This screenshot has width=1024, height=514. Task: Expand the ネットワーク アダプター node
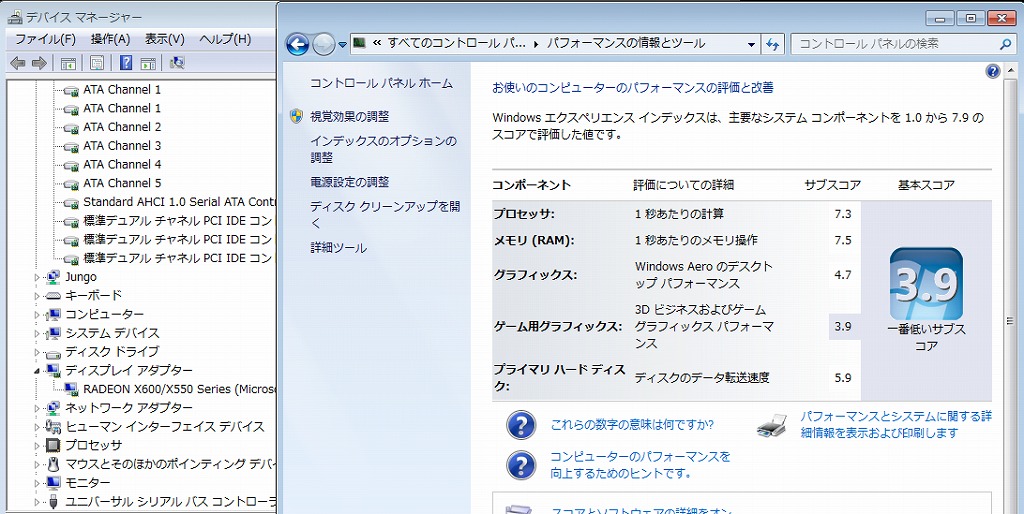click(37, 408)
